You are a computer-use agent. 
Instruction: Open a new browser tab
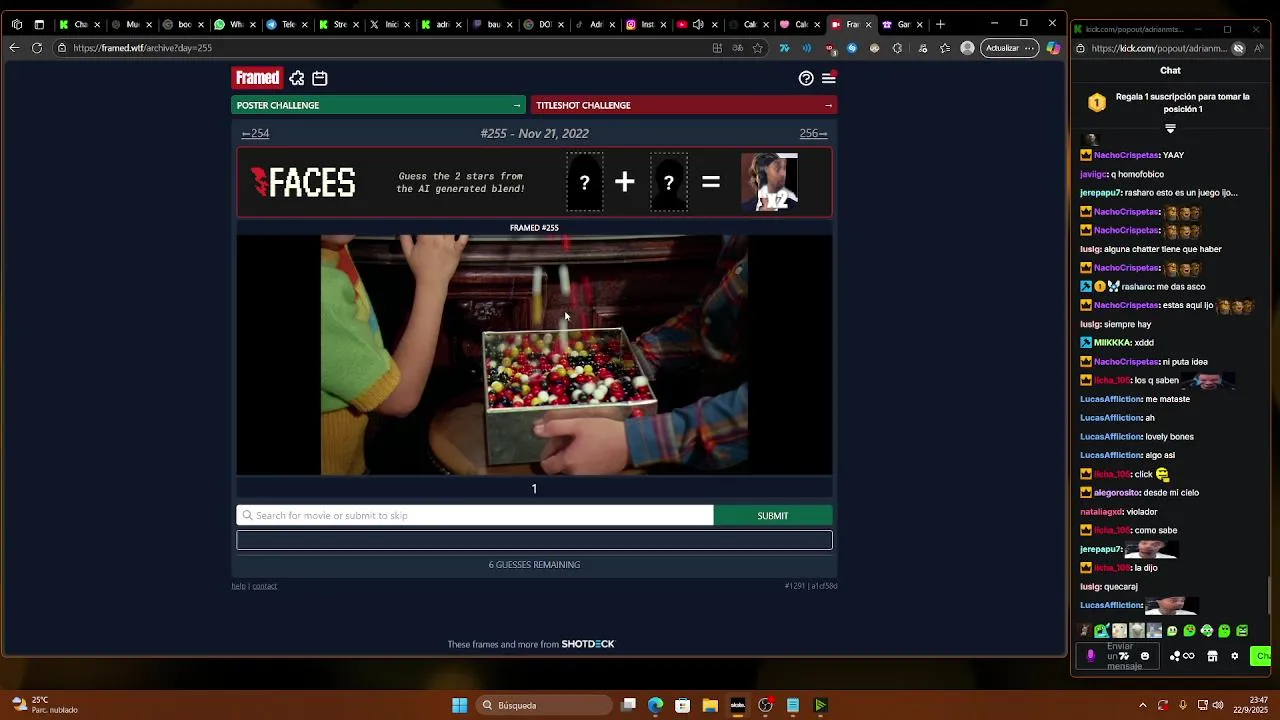[x=940, y=24]
